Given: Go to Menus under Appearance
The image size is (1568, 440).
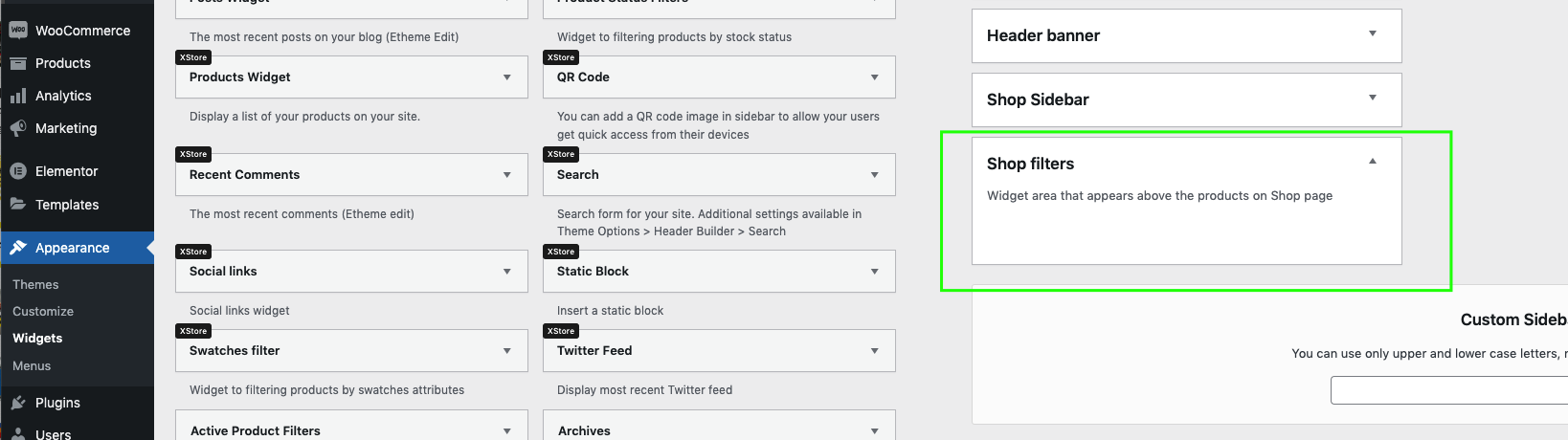Looking at the screenshot, I should click(32, 366).
